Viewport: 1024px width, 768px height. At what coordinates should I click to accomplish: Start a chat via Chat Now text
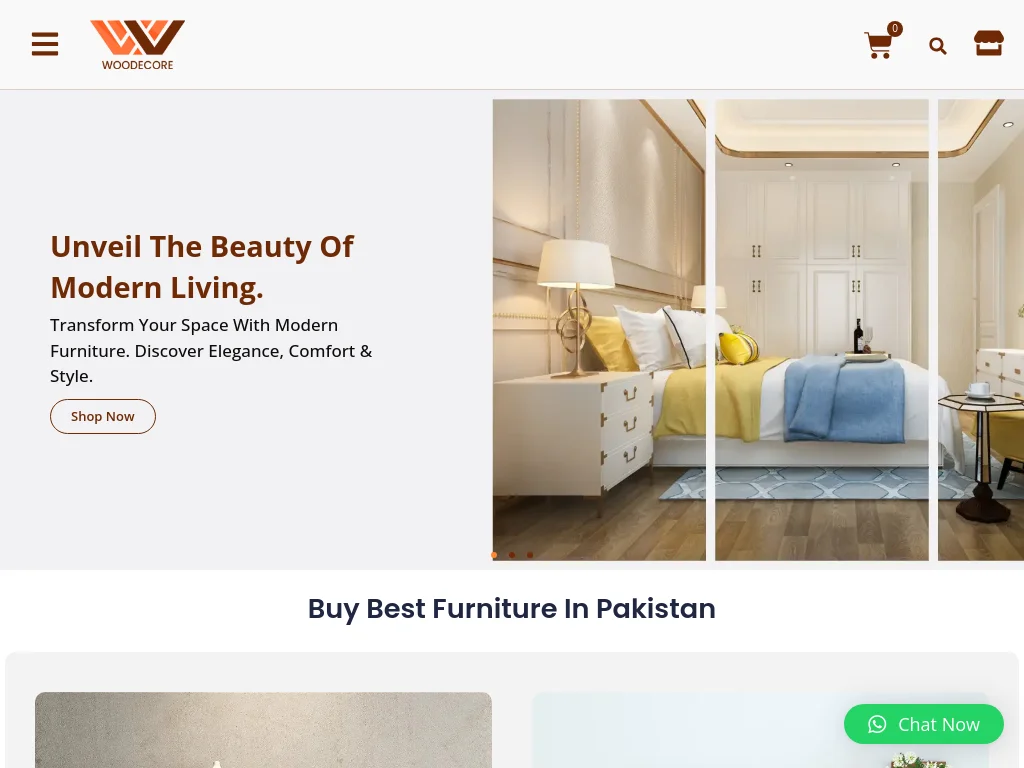(x=938, y=724)
